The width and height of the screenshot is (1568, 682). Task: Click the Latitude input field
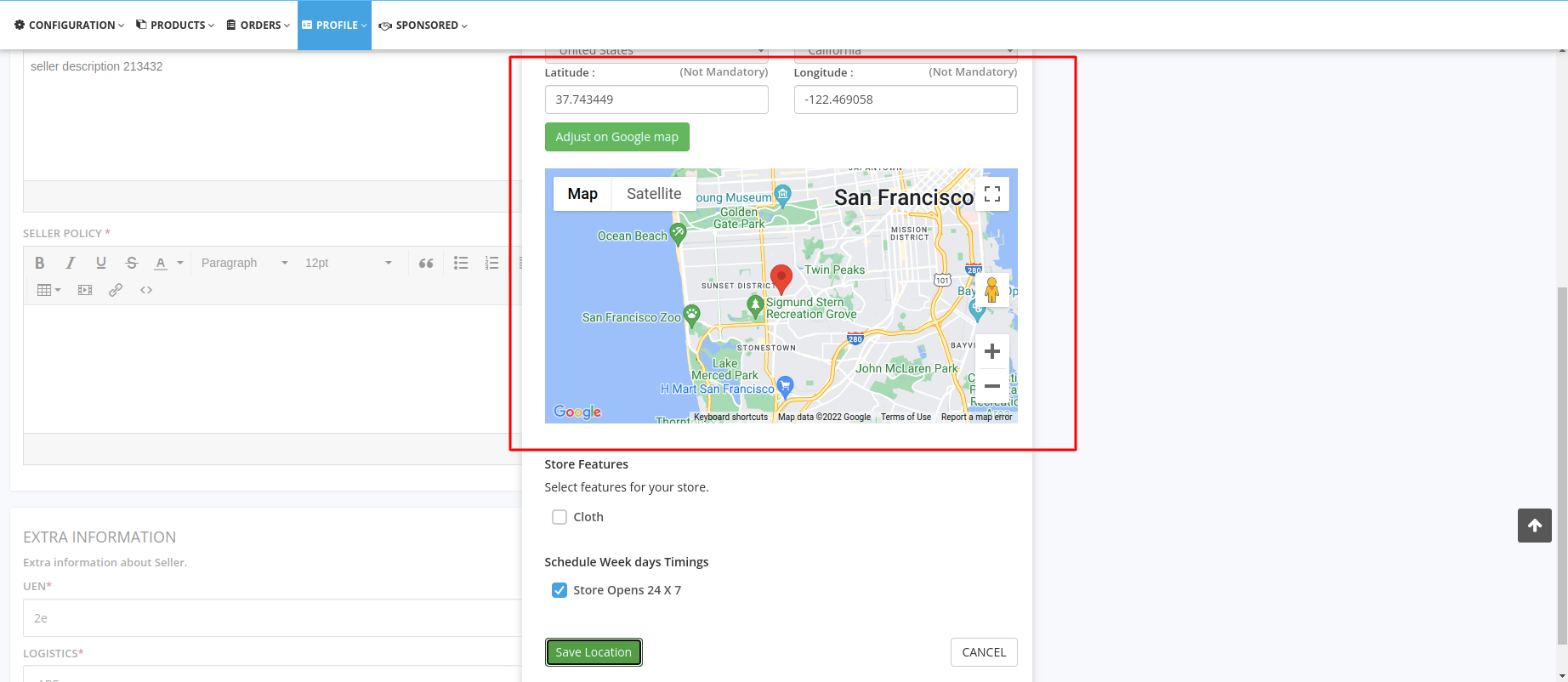[656, 99]
